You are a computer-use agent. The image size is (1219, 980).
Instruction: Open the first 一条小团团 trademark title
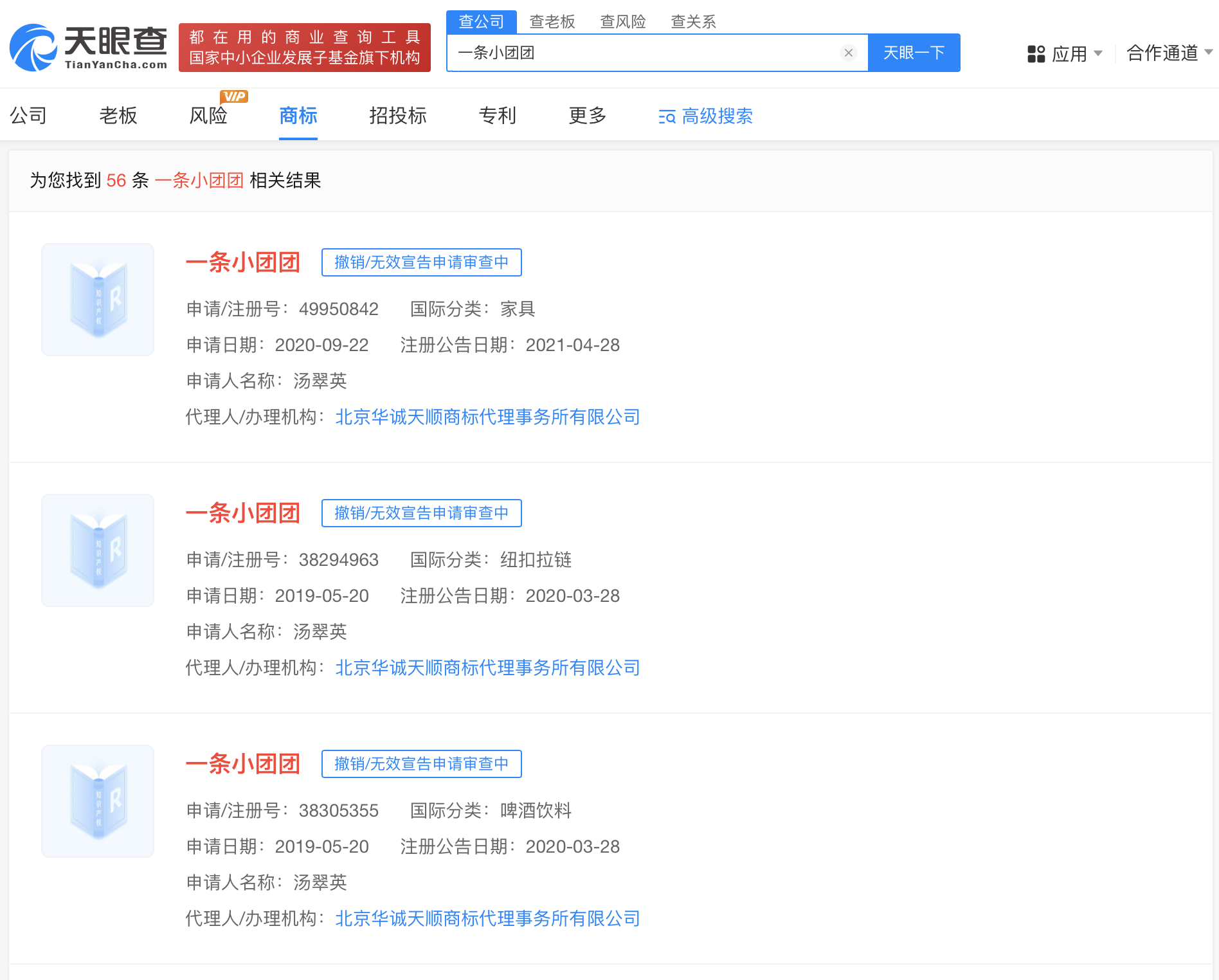point(243,262)
